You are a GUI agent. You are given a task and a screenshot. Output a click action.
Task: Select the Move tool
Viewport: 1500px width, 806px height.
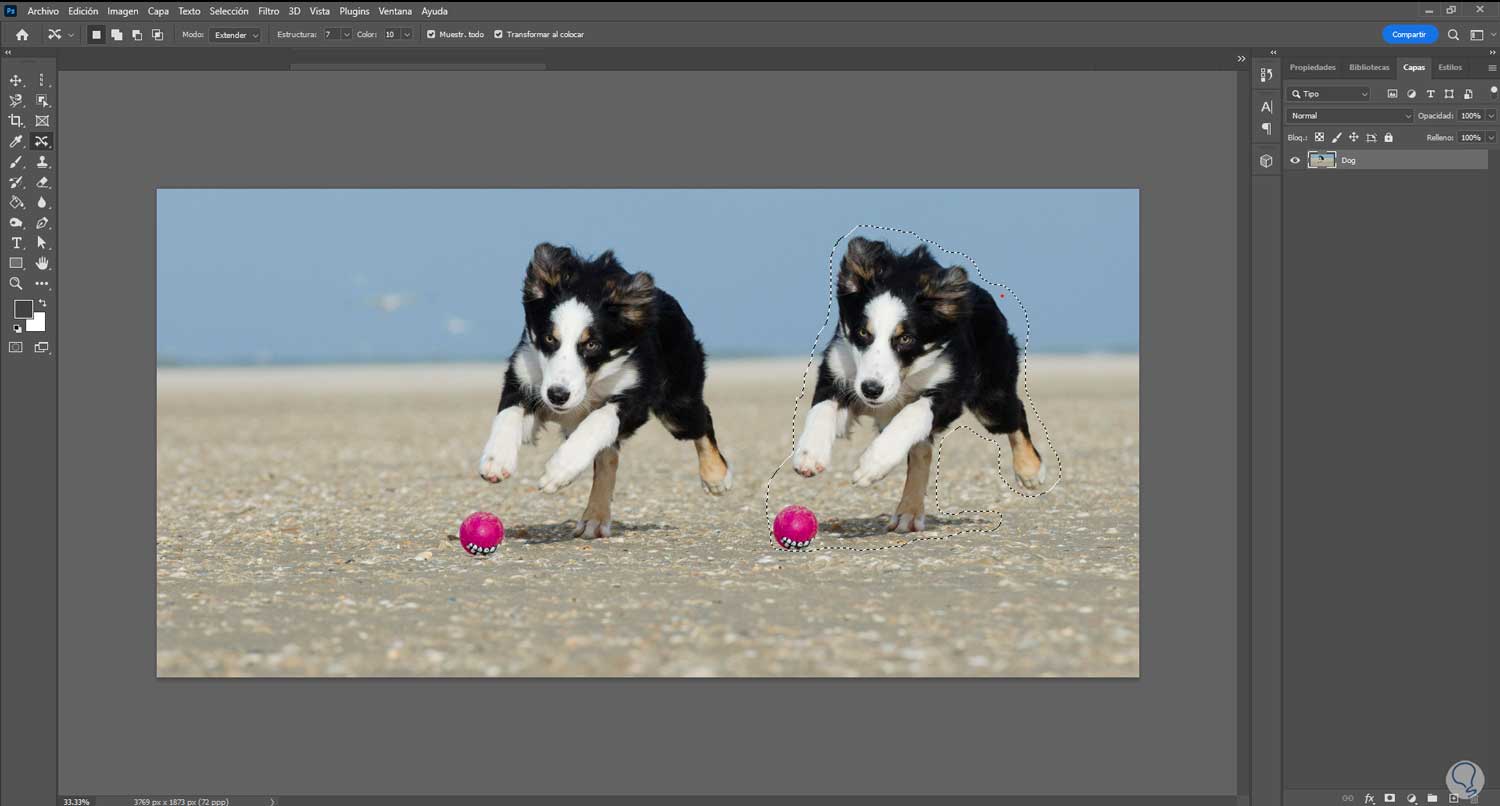click(16, 80)
